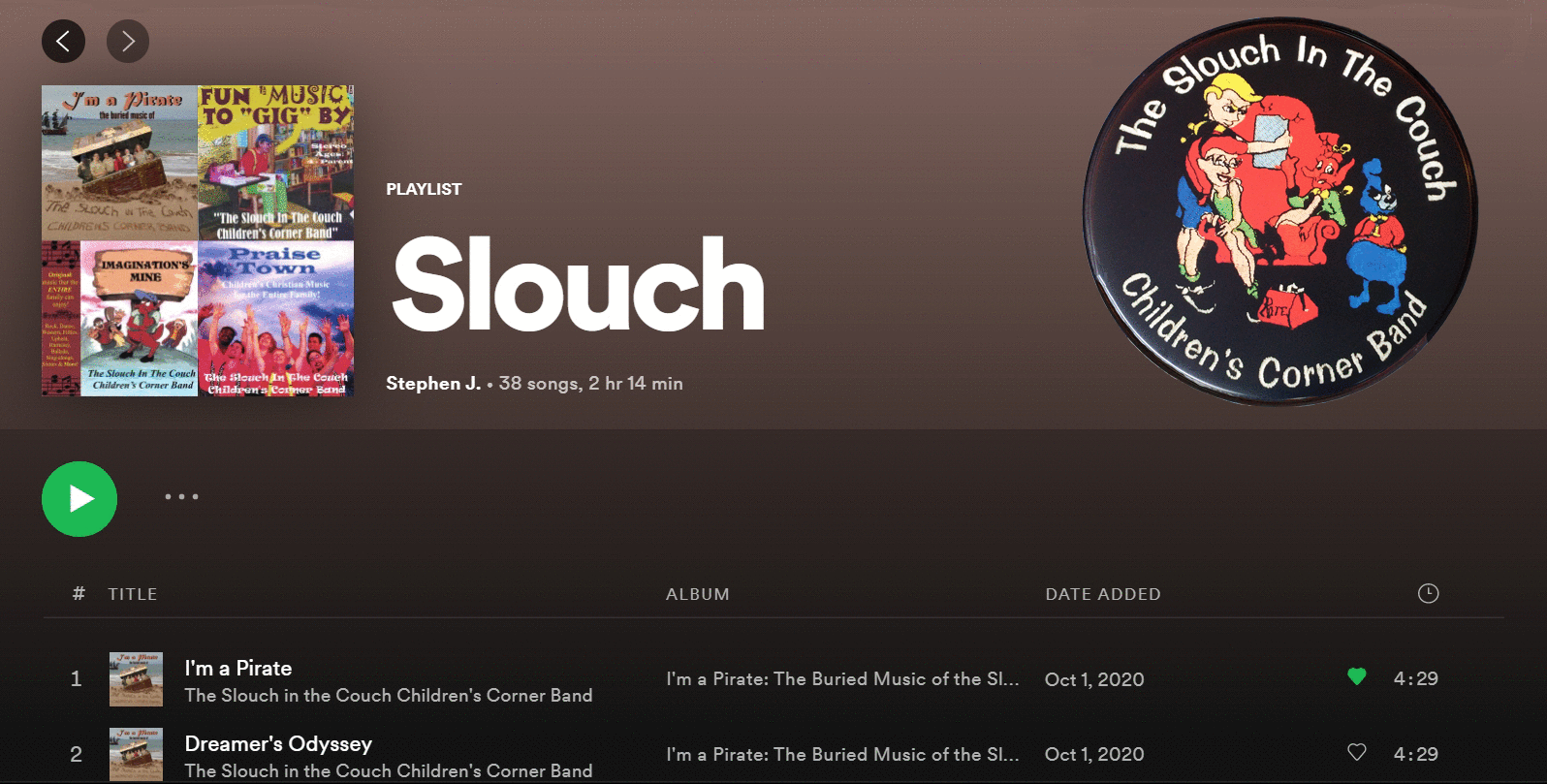Sort tracks by the clock duration icon
This screenshot has height=784, width=1547.
click(x=1428, y=593)
